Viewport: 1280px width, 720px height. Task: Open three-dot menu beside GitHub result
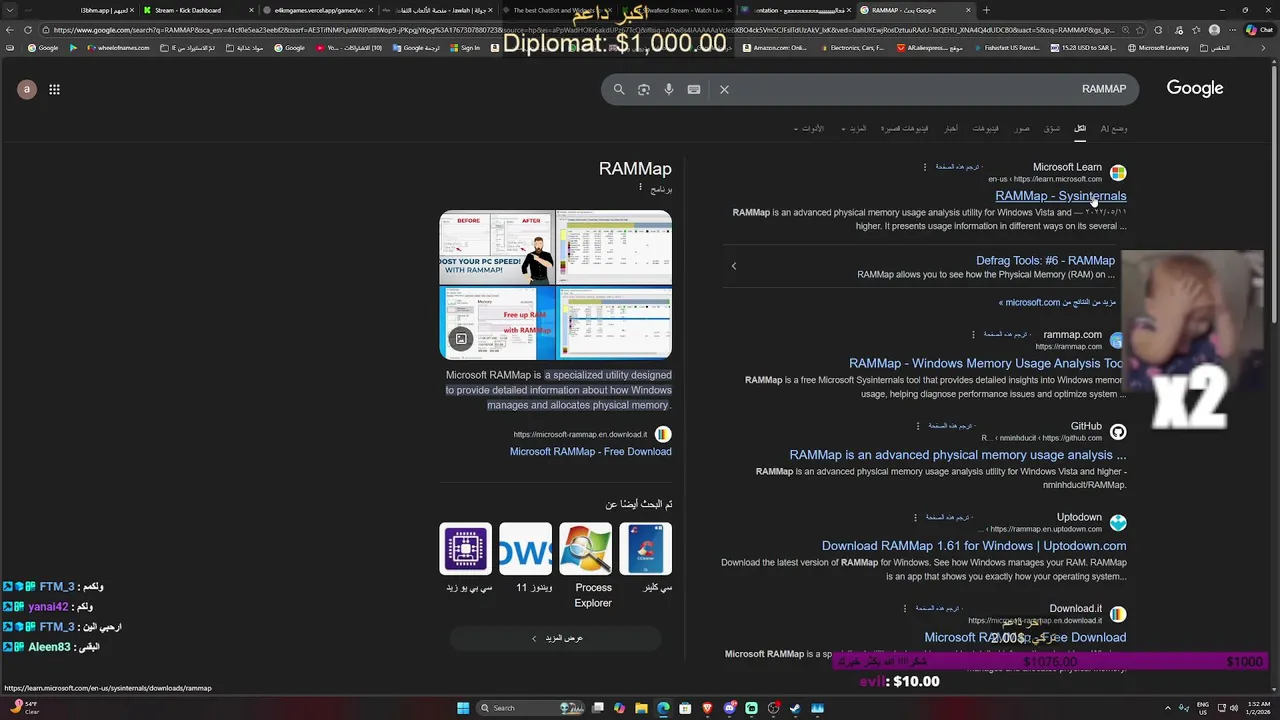pos(918,426)
